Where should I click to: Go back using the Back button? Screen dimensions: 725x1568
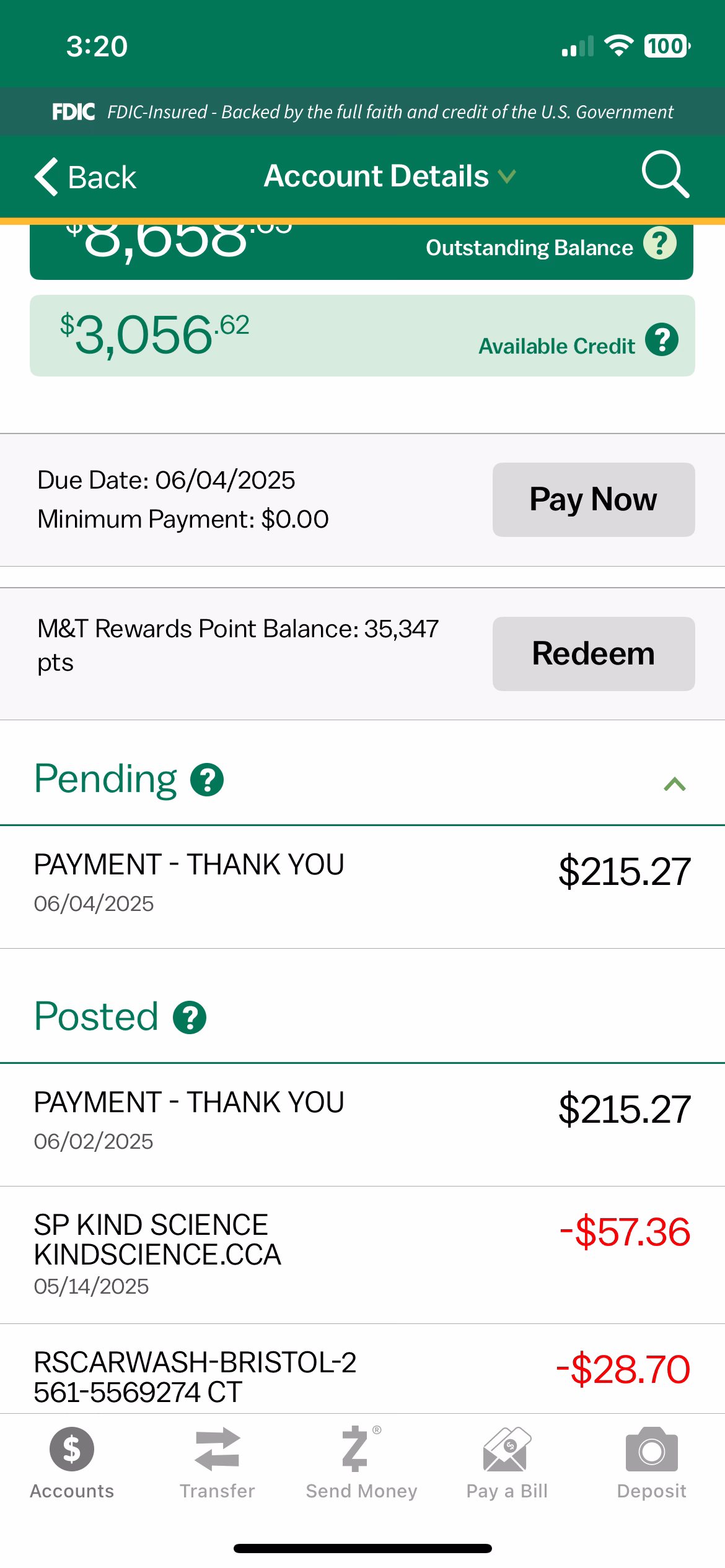[86, 177]
